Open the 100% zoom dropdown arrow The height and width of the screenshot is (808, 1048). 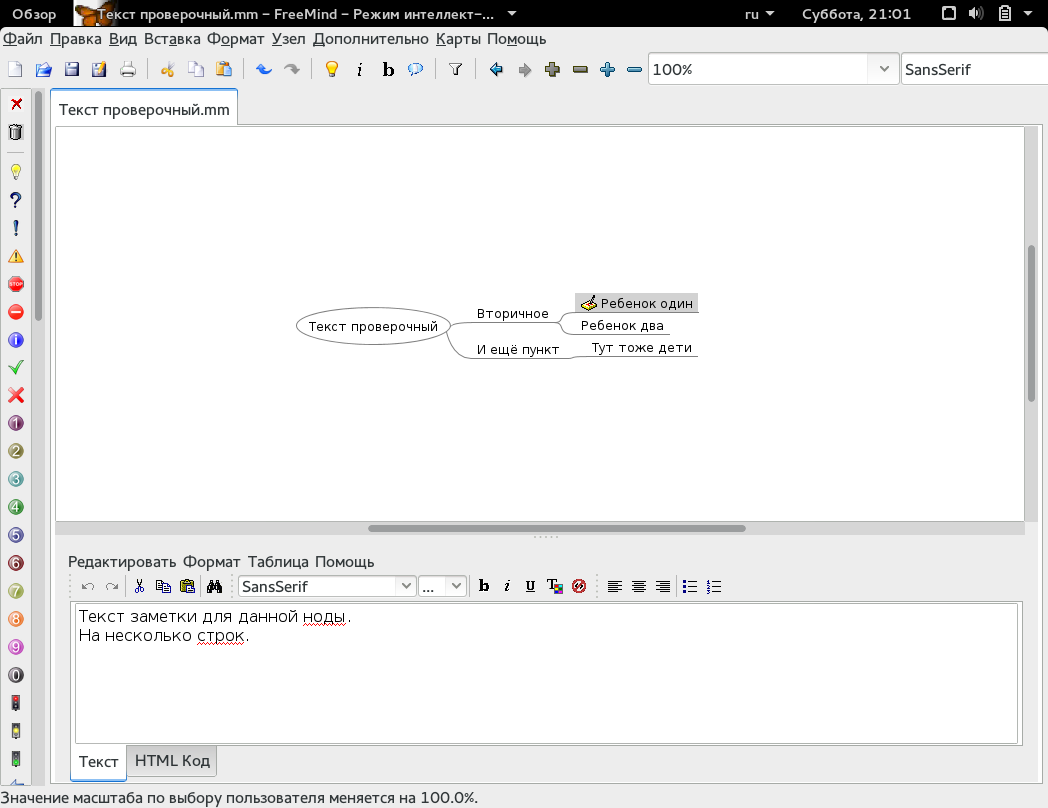click(x=884, y=69)
